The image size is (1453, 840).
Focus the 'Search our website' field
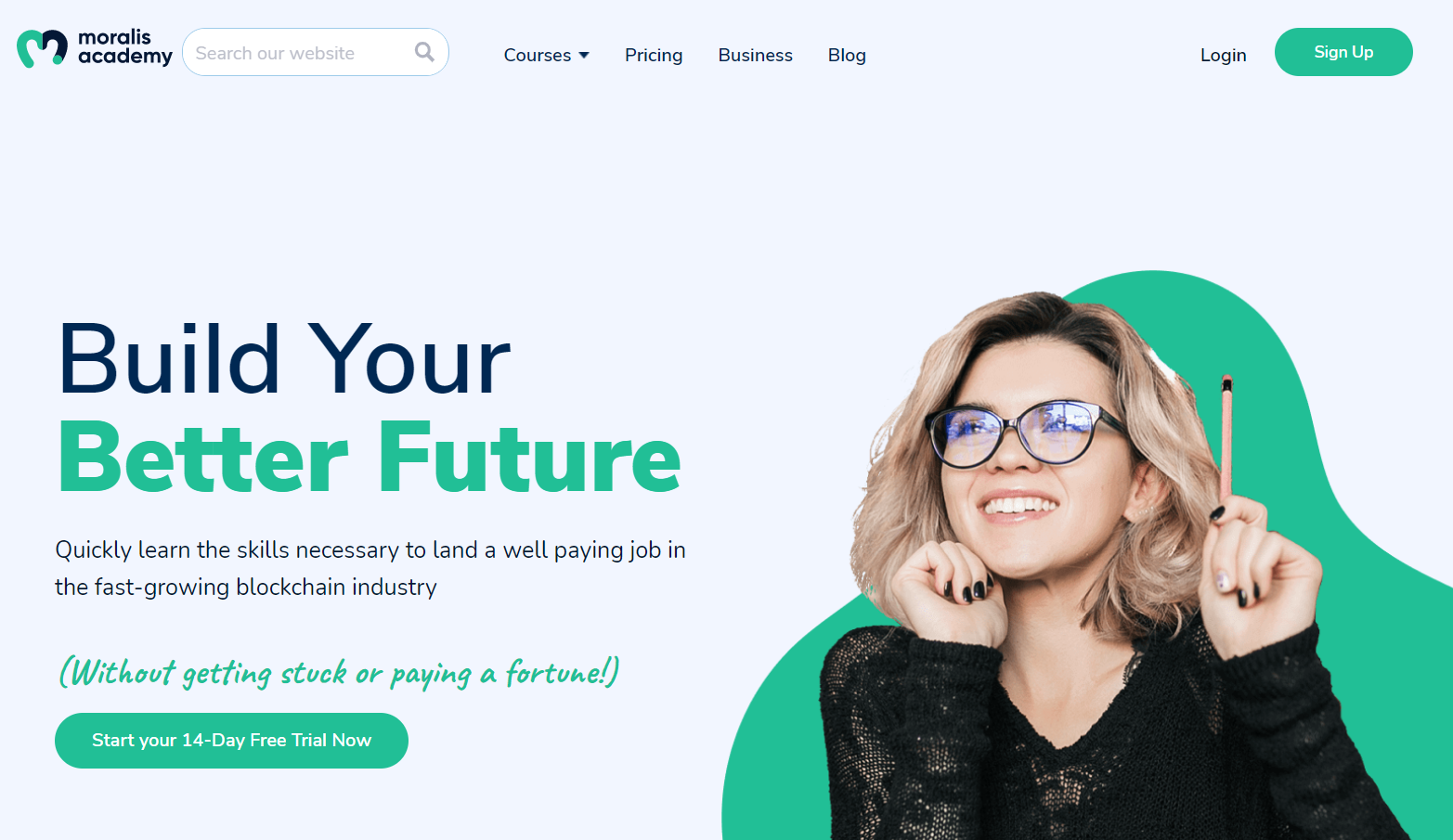pos(316,52)
